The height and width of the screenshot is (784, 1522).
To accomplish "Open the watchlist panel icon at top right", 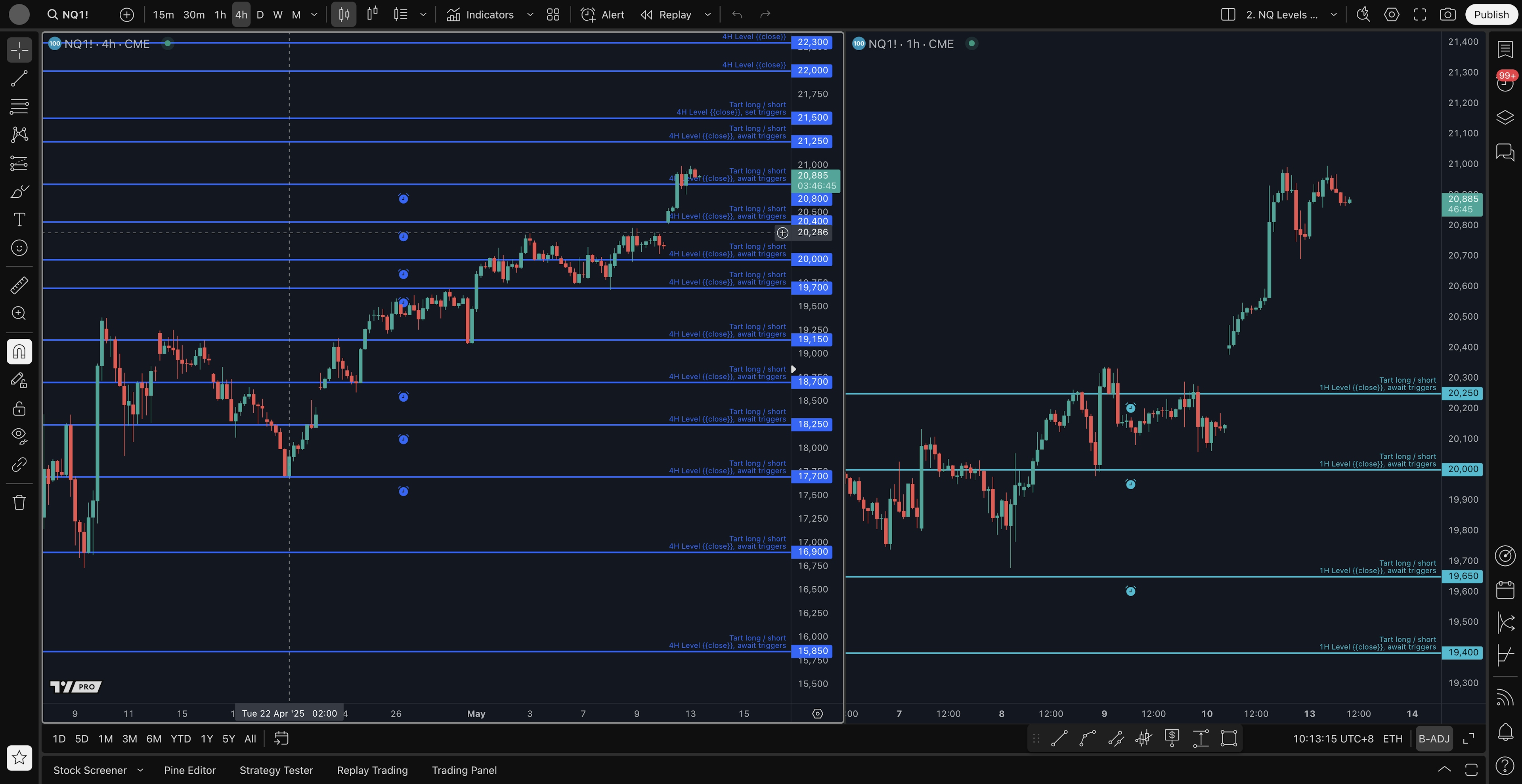I will [x=1505, y=50].
